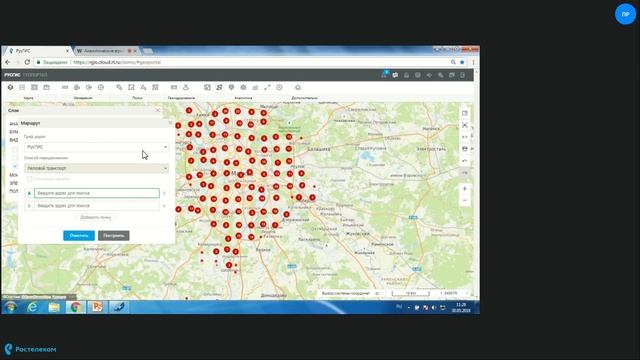Zoom out with the minus map button

coord(464,200)
